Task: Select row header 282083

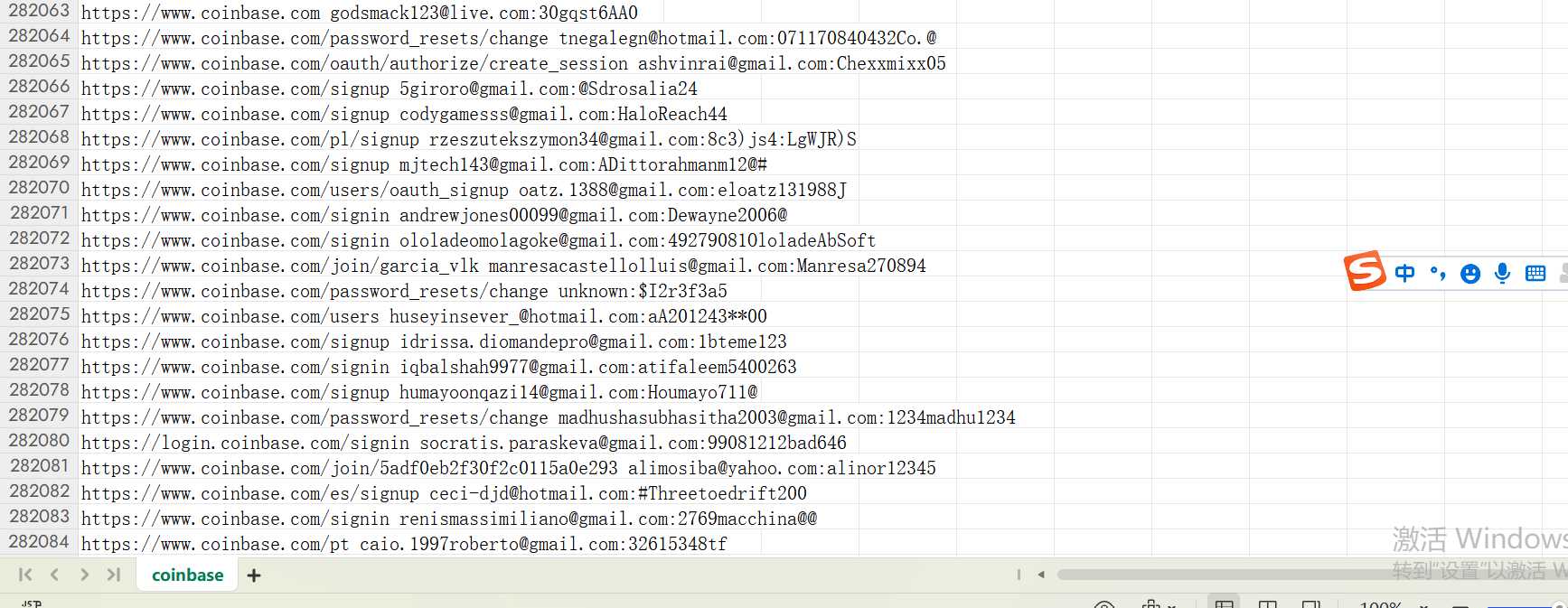Action: pyautogui.click(x=39, y=517)
